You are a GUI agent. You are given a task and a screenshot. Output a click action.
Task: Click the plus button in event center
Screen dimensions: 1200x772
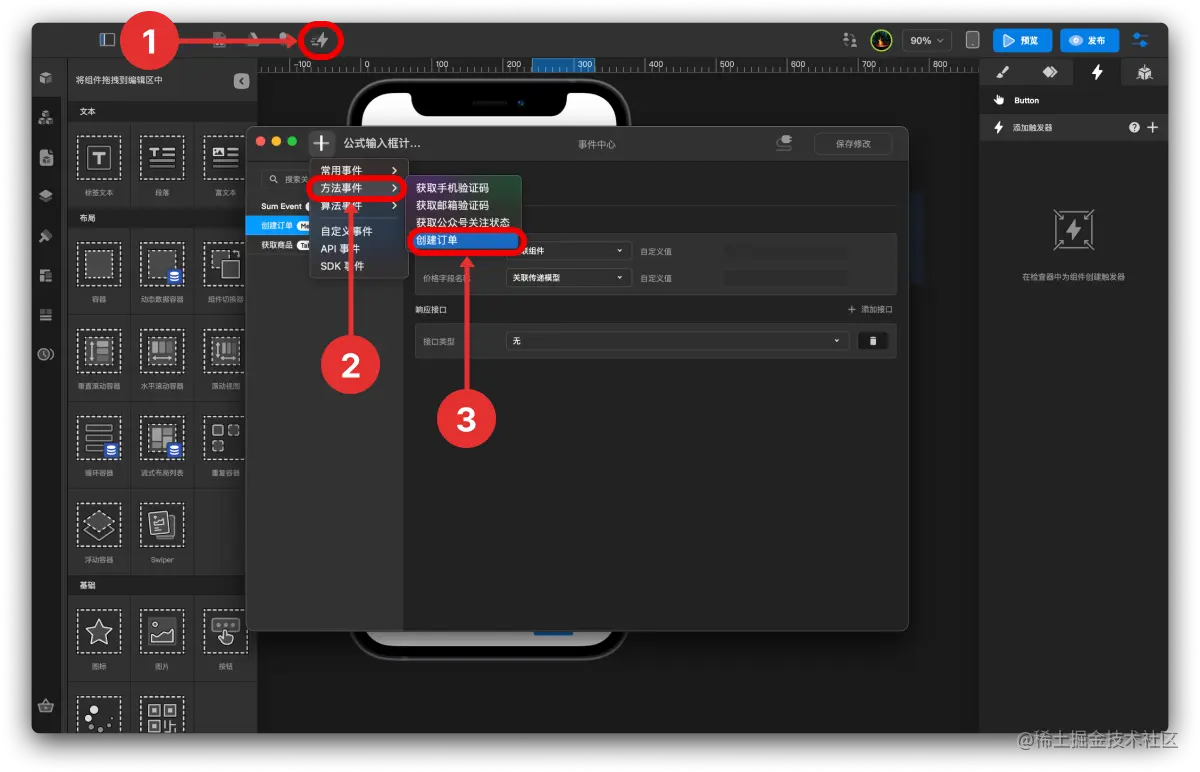point(321,143)
